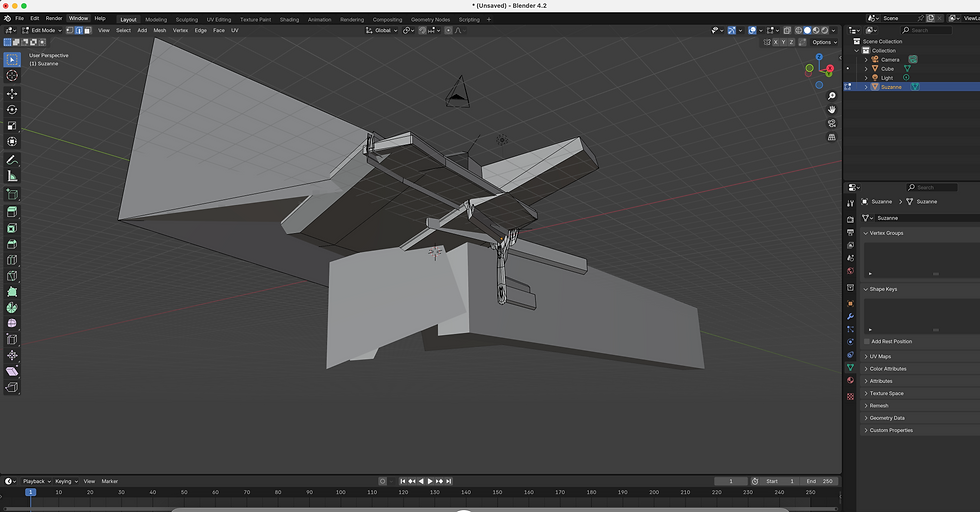The width and height of the screenshot is (980, 512).
Task: Open the Render menu
Action: [54, 19]
